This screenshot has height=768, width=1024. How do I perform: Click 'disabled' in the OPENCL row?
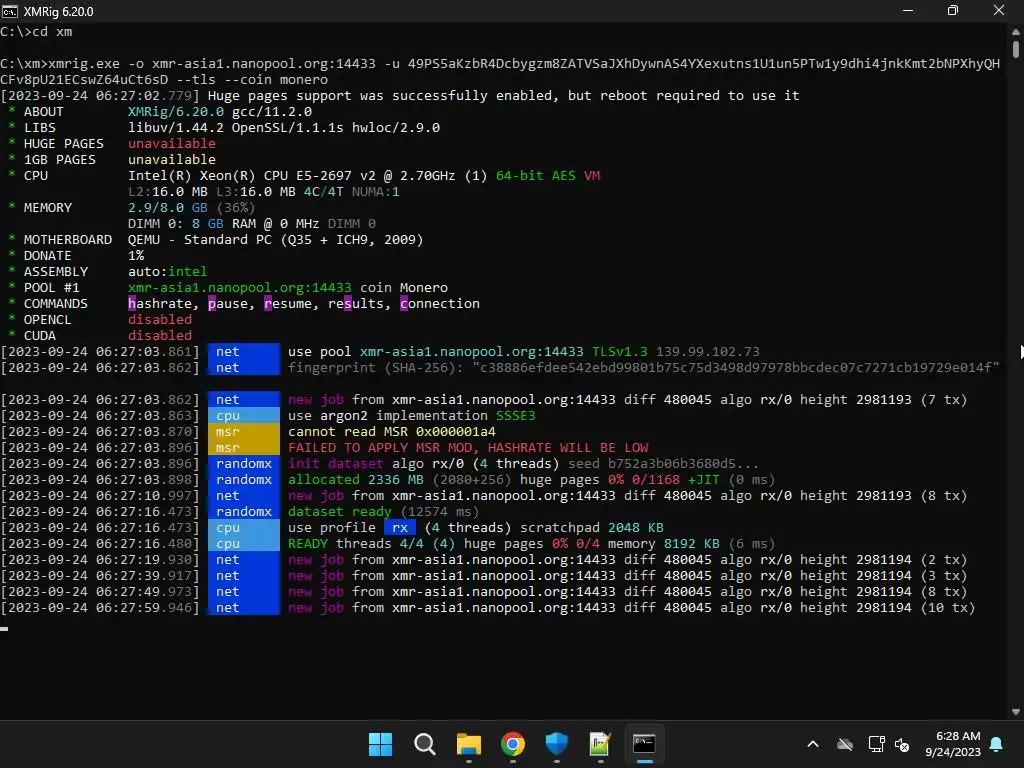coord(160,319)
